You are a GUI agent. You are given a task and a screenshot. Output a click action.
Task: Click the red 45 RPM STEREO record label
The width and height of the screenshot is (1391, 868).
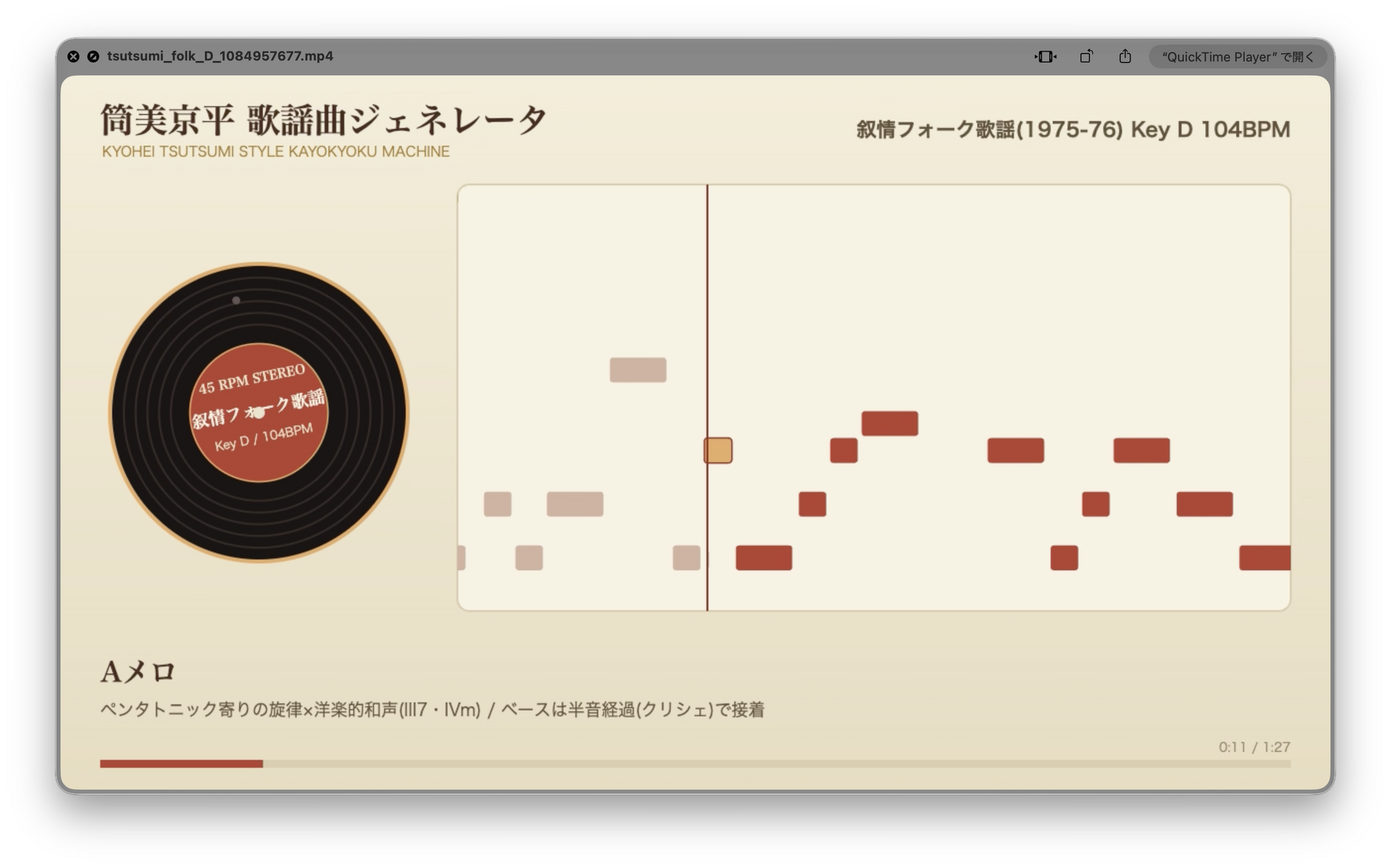pyautogui.click(x=259, y=412)
